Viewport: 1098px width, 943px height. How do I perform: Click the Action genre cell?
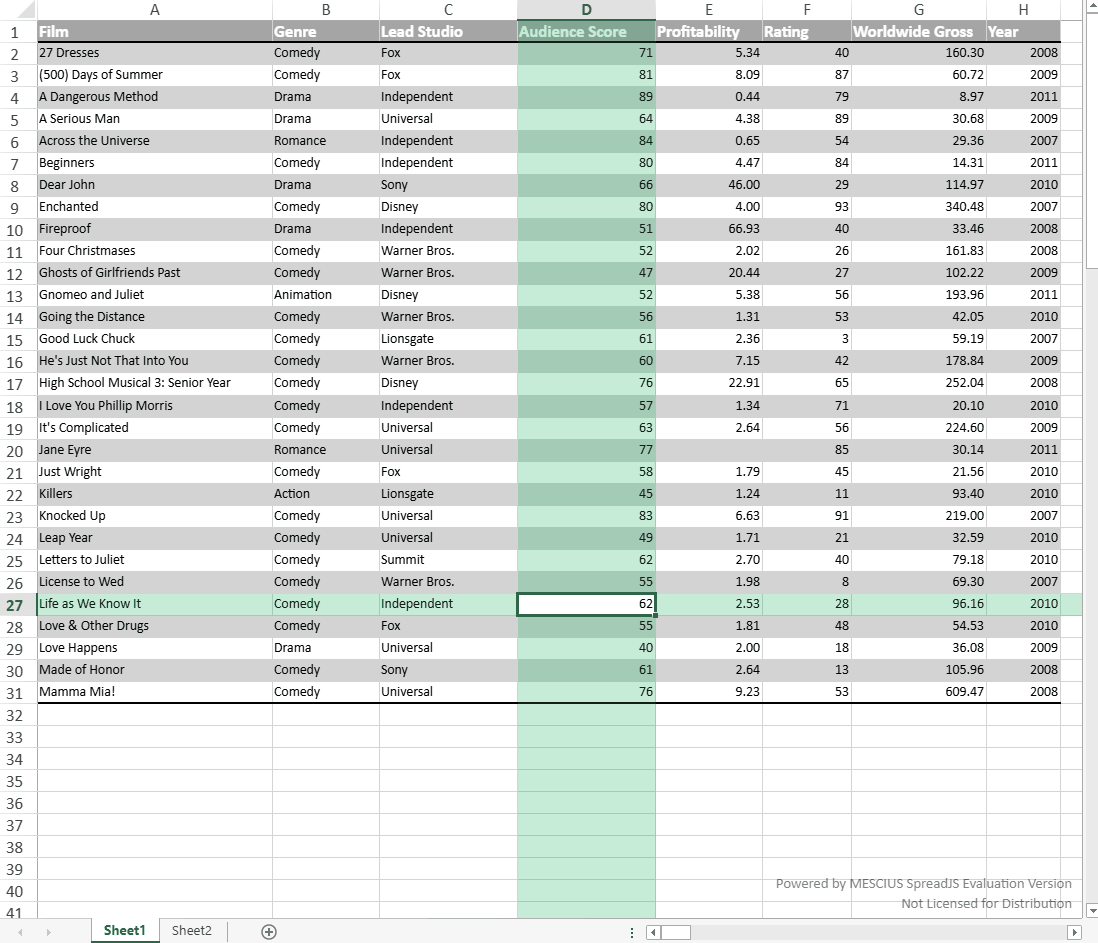(x=326, y=494)
